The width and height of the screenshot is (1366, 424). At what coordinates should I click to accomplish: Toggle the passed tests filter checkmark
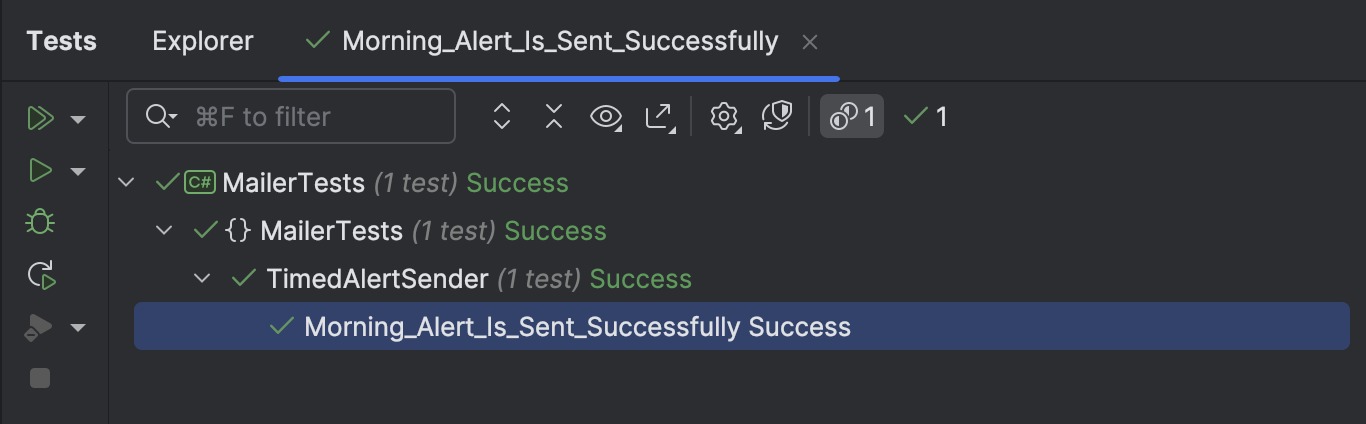(926, 117)
